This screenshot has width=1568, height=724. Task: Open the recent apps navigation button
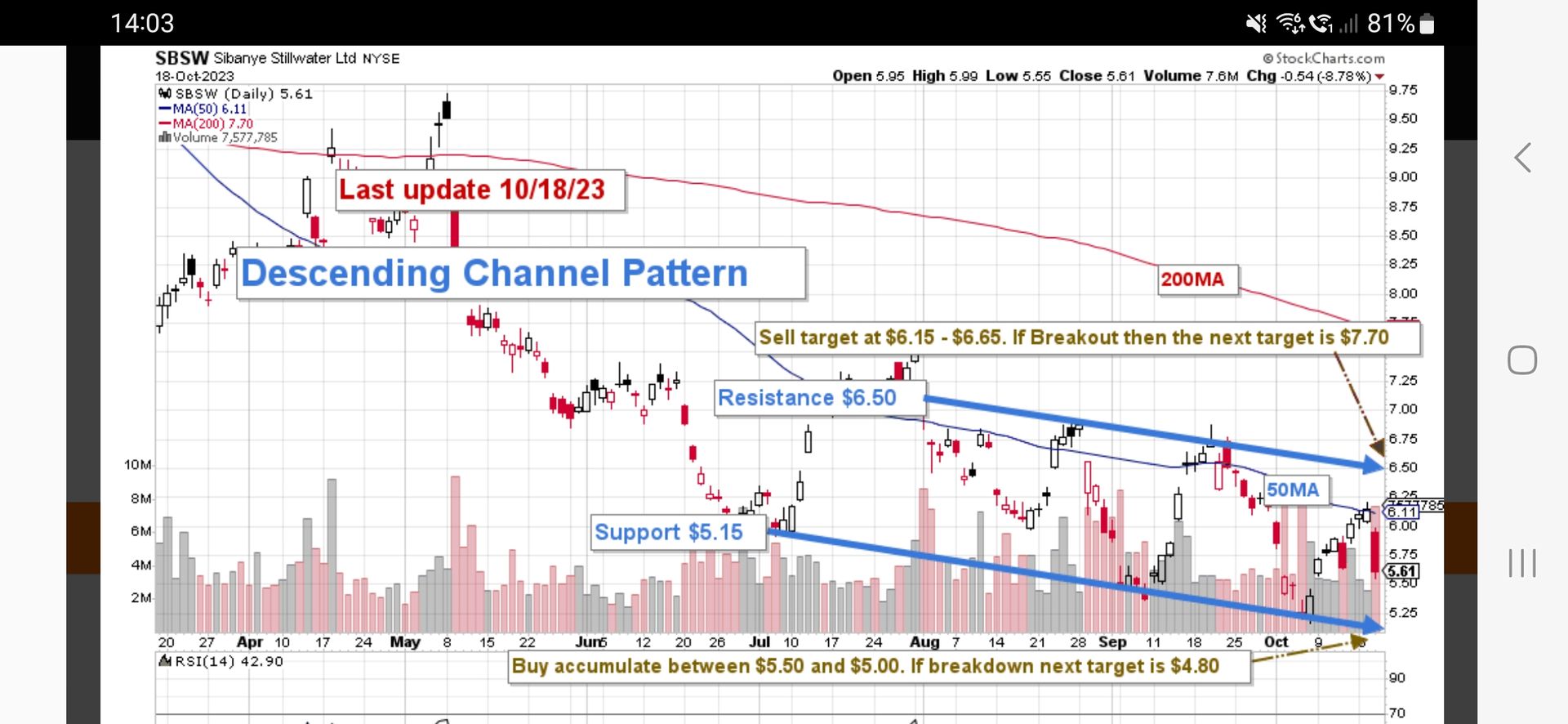[1522, 563]
